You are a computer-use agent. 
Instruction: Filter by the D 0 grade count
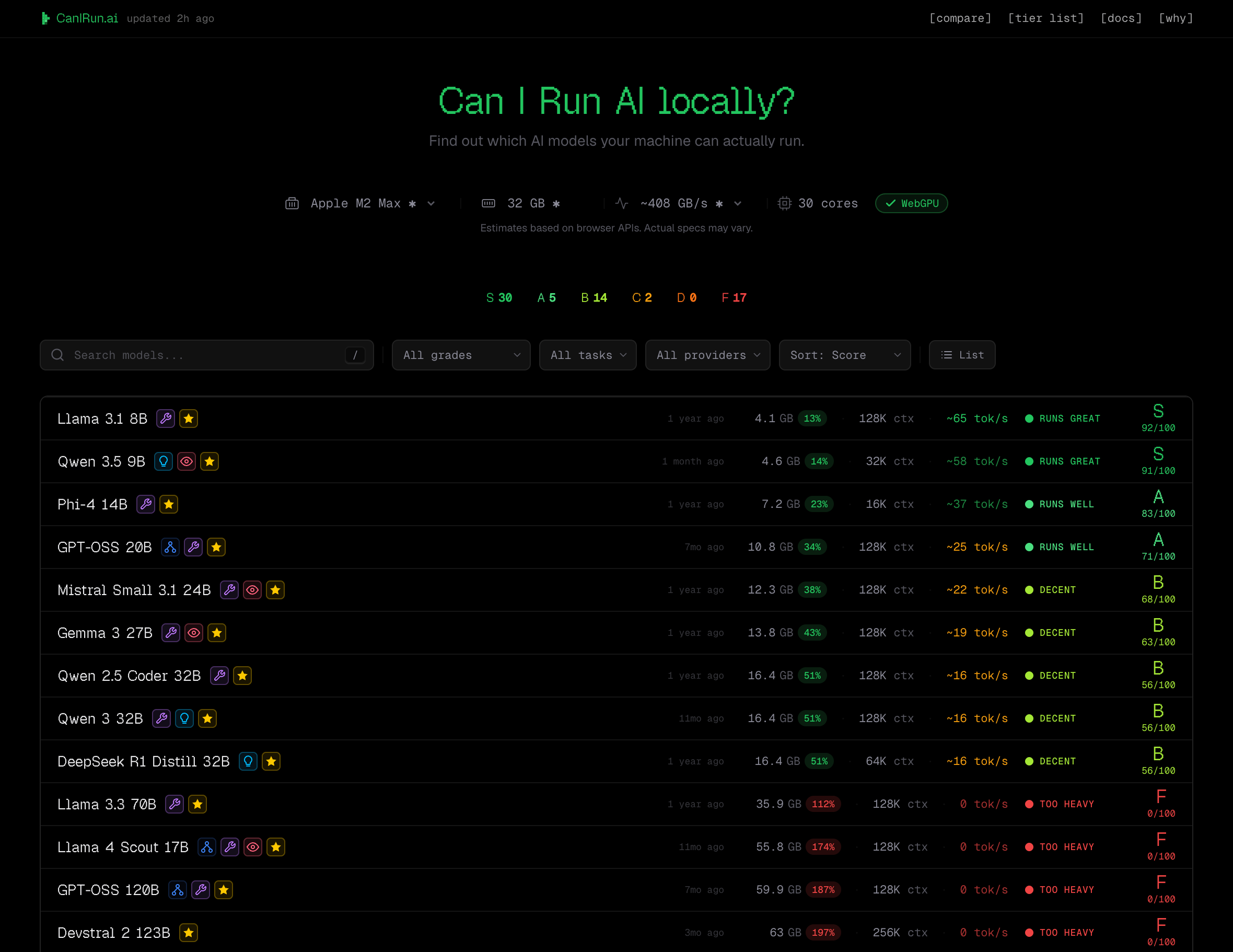pos(687,298)
